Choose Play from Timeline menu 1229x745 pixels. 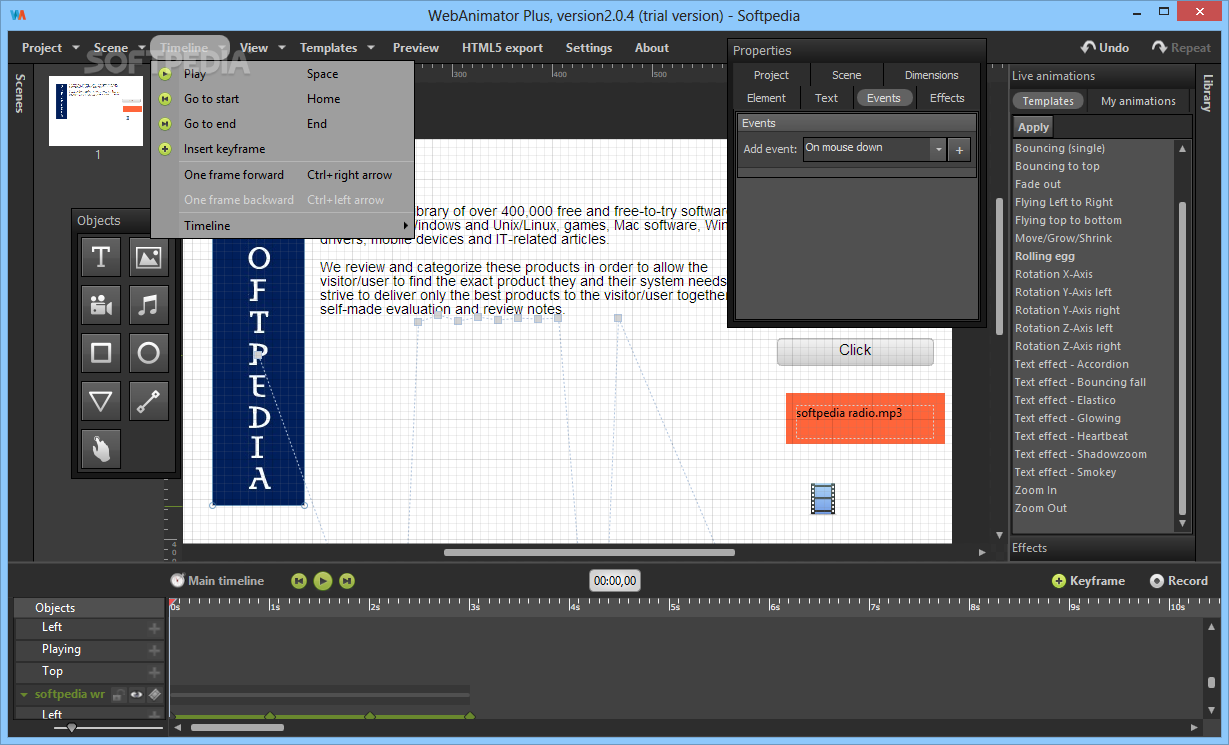point(282,74)
